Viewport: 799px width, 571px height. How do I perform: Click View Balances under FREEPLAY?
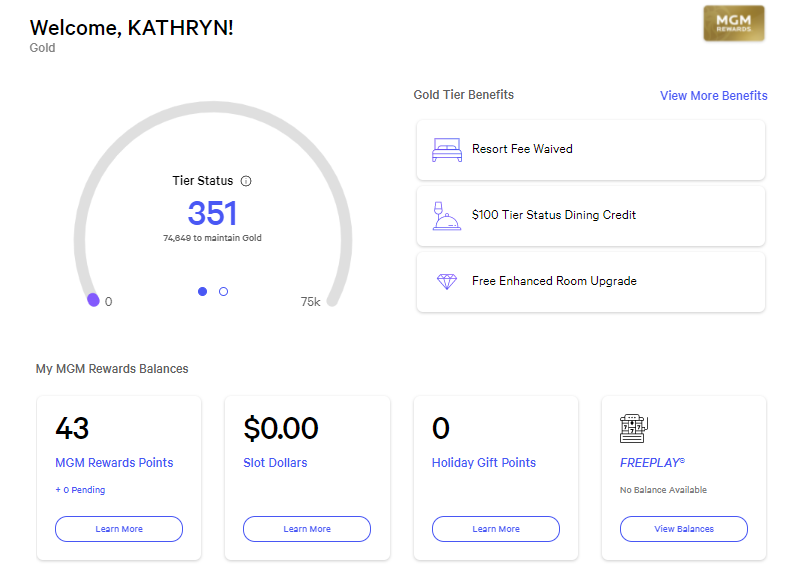[x=684, y=529]
